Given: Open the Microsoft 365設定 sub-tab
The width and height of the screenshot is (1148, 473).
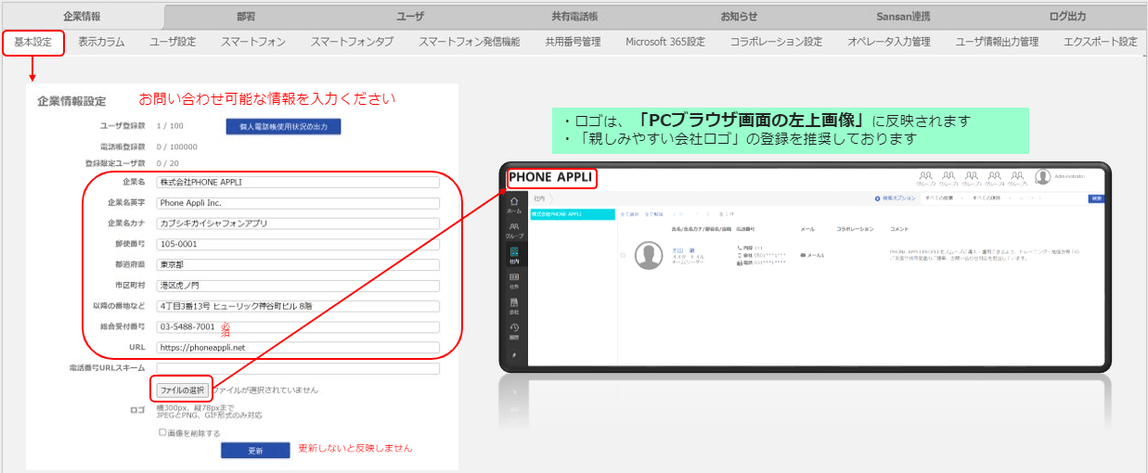Looking at the screenshot, I should (665, 42).
